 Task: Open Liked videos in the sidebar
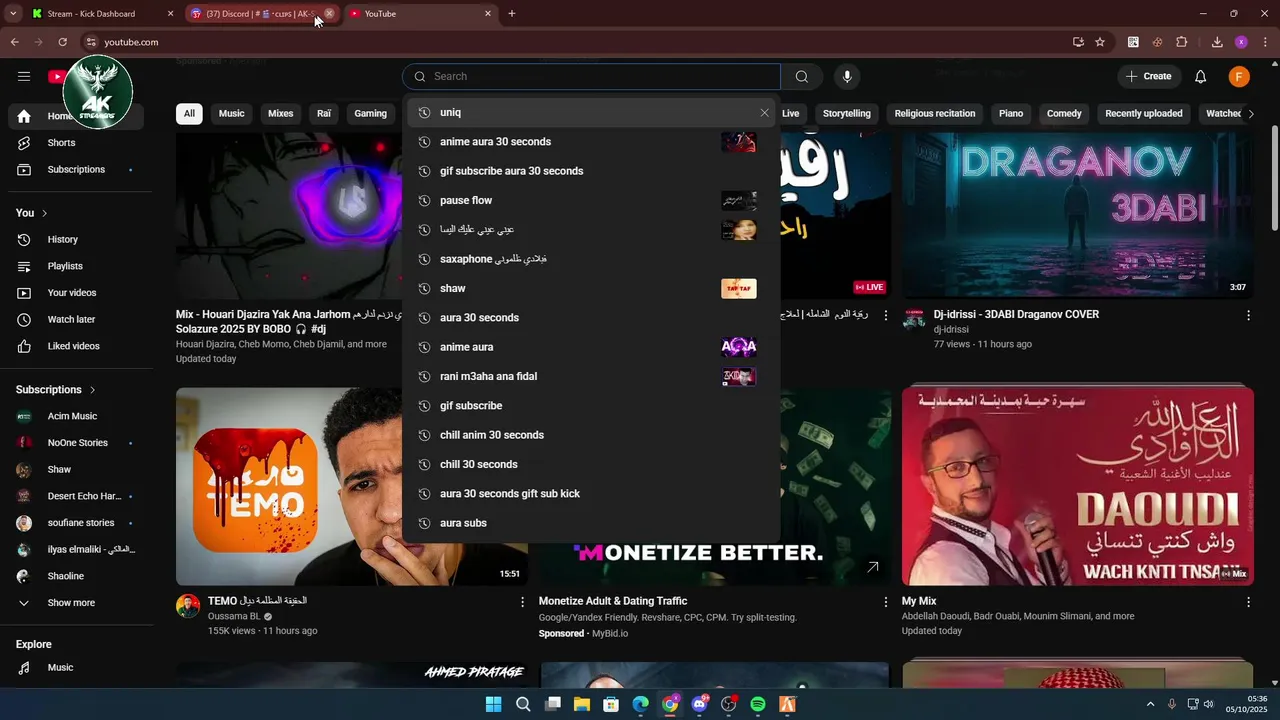pyautogui.click(x=77, y=346)
